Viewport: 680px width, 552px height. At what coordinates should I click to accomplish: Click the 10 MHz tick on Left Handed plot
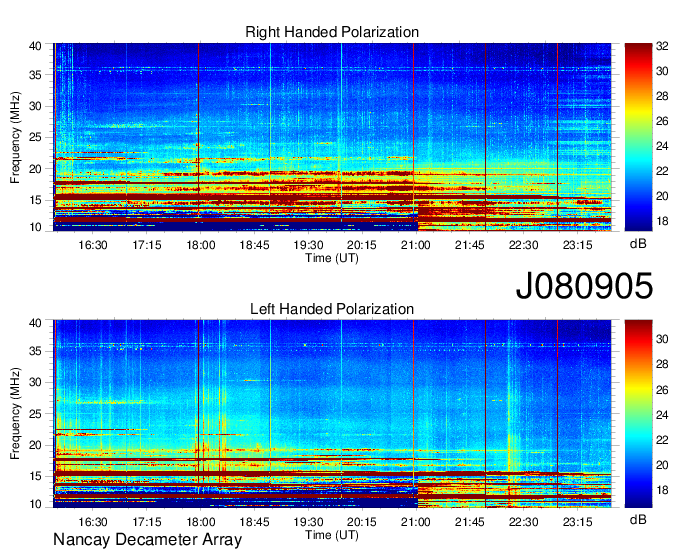point(35,504)
